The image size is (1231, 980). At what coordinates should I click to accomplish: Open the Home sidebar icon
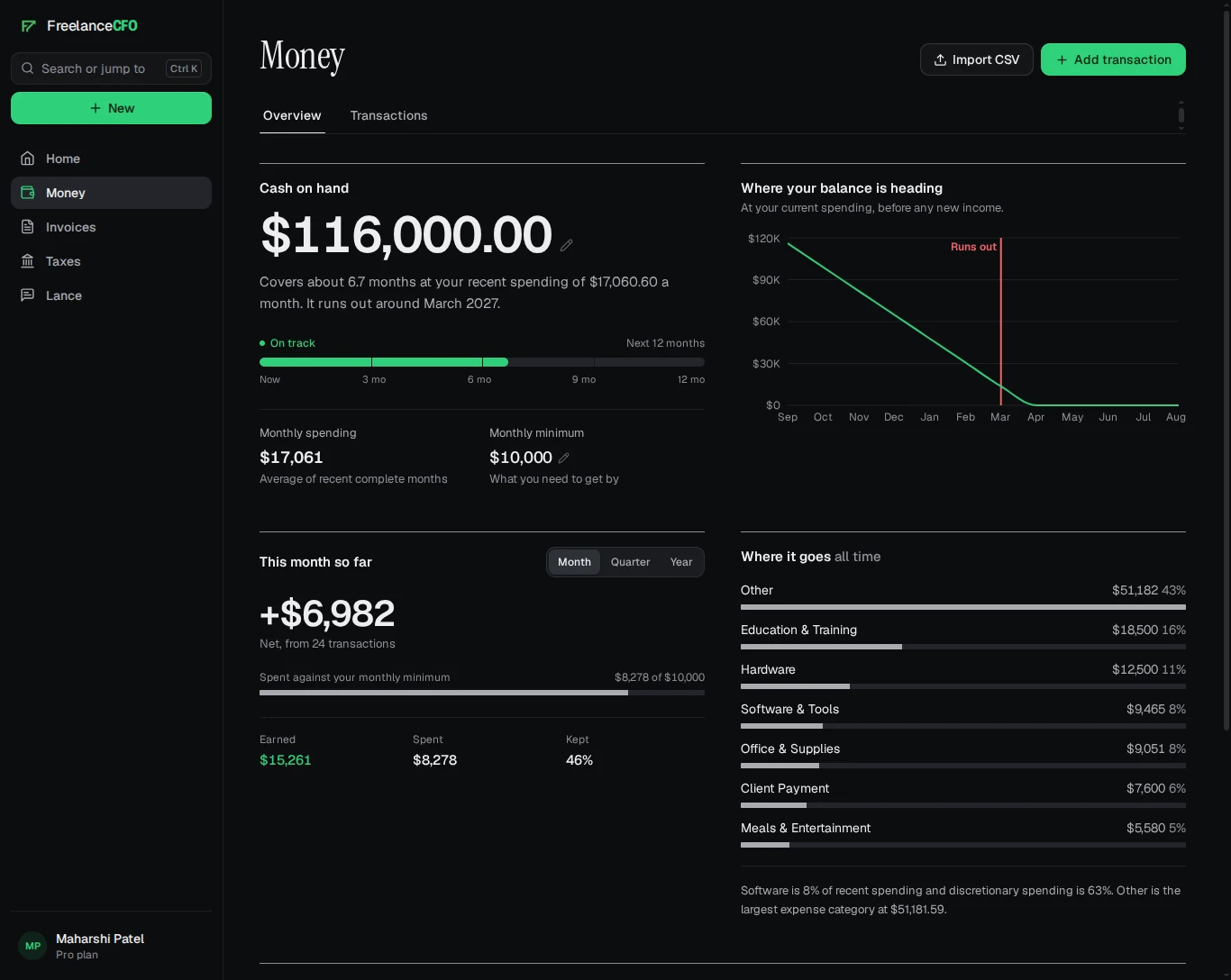click(28, 159)
